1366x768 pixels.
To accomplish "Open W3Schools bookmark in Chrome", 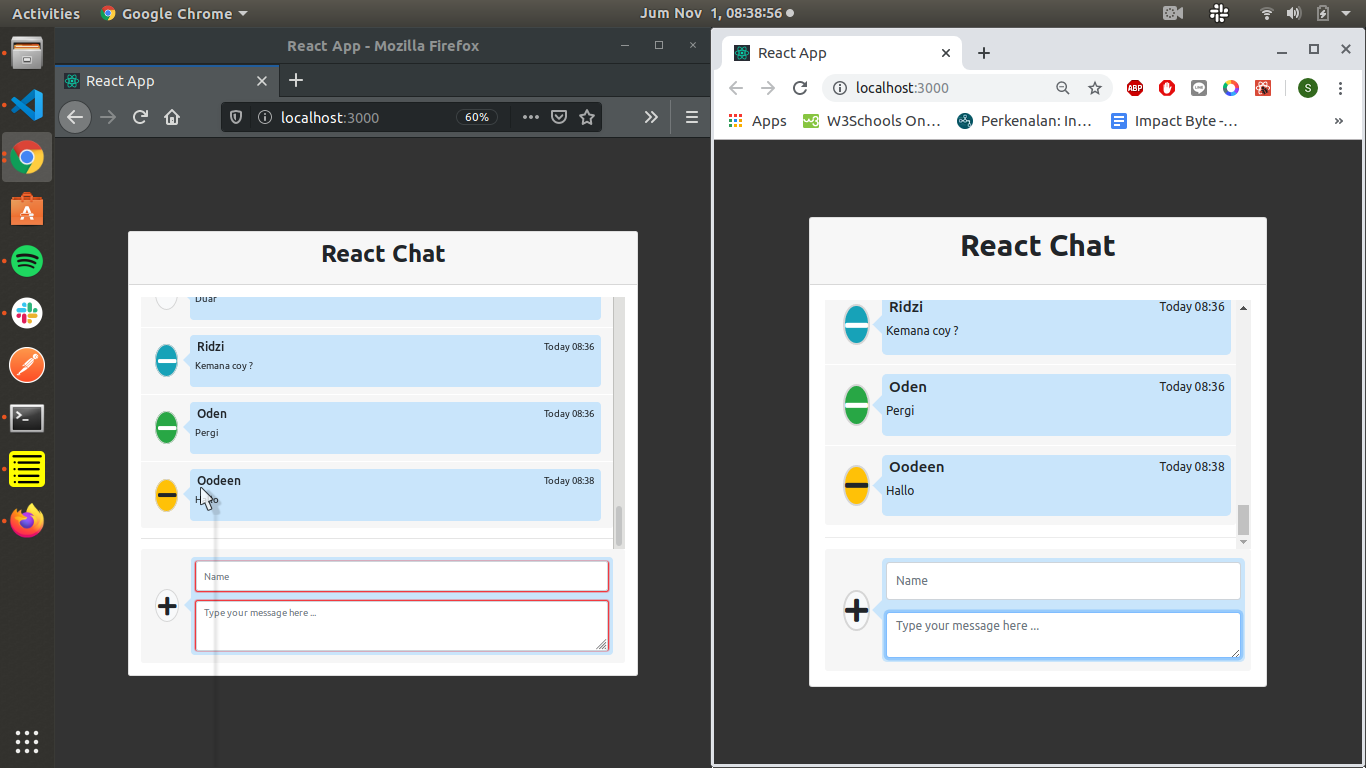I will 872,121.
